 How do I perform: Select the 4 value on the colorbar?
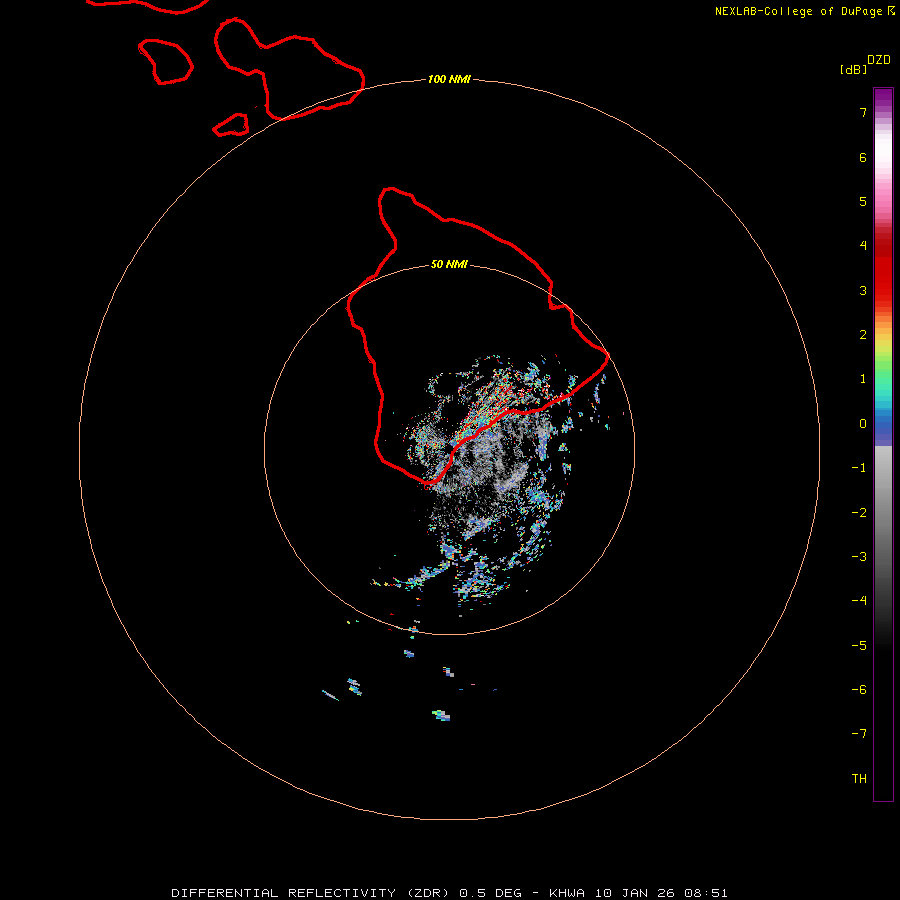click(x=863, y=246)
